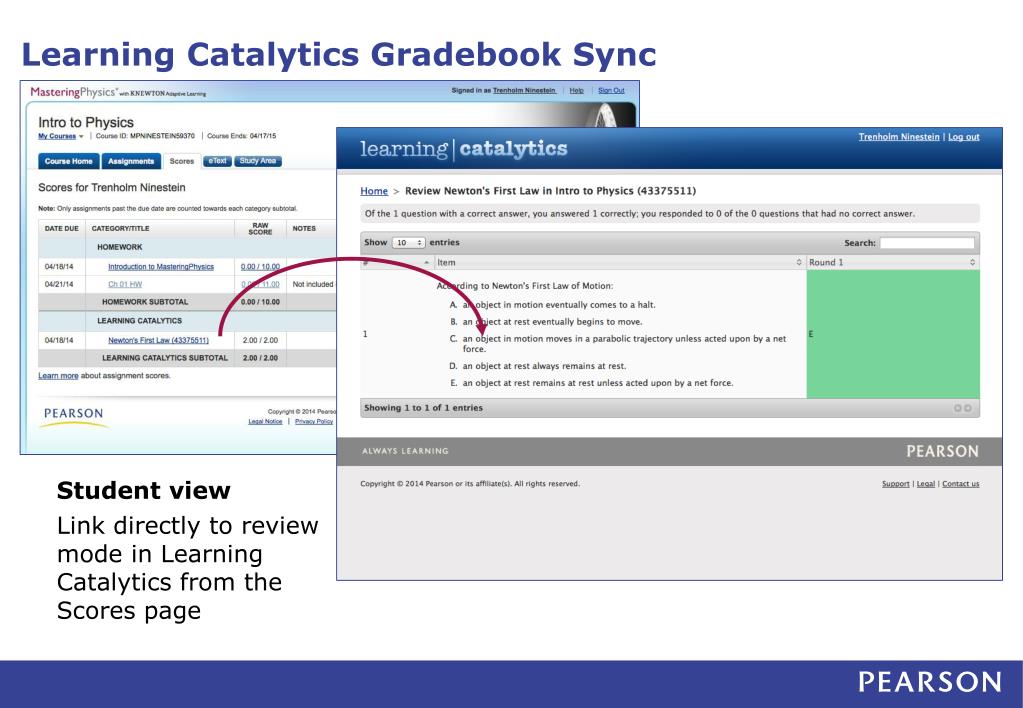Open the Course Home tab
Image resolution: width=1023 pixels, height=708 pixels.
(69, 161)
